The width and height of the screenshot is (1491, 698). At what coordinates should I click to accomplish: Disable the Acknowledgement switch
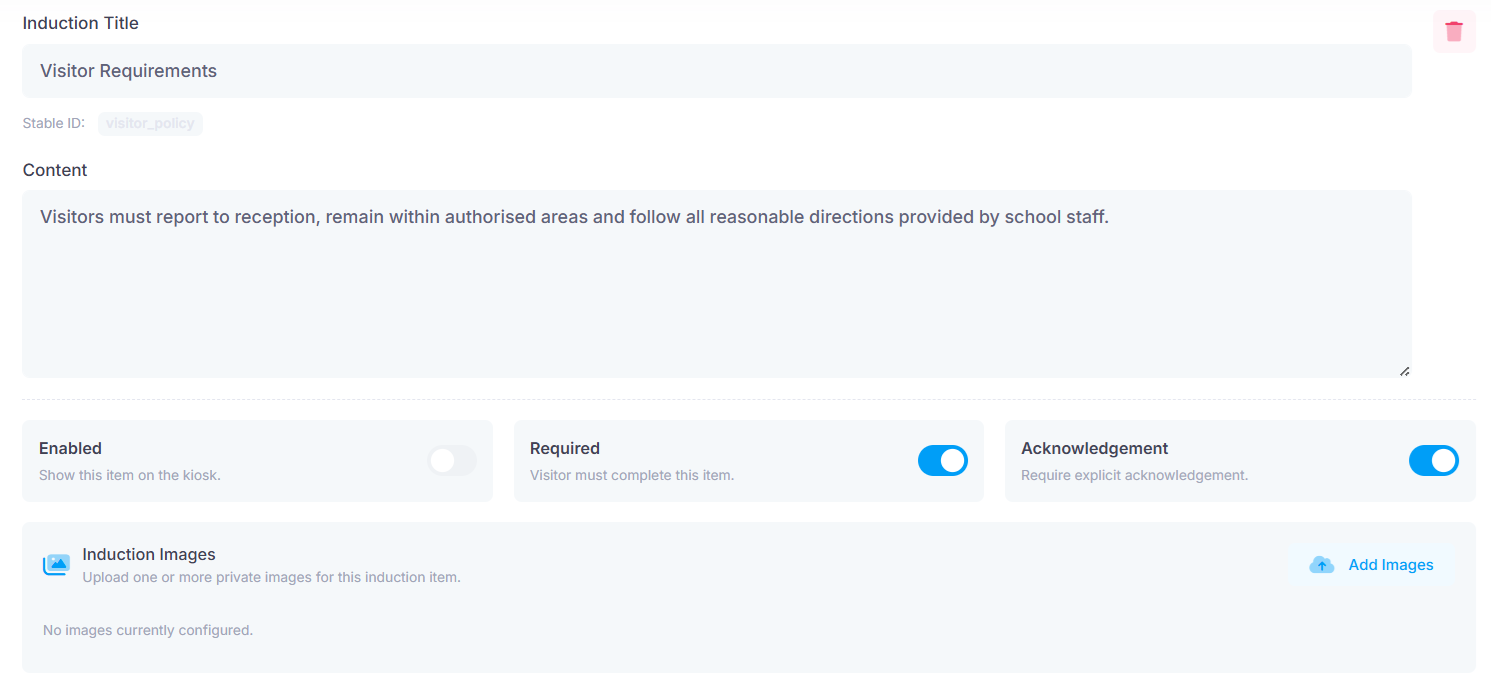click(1434, 460)
